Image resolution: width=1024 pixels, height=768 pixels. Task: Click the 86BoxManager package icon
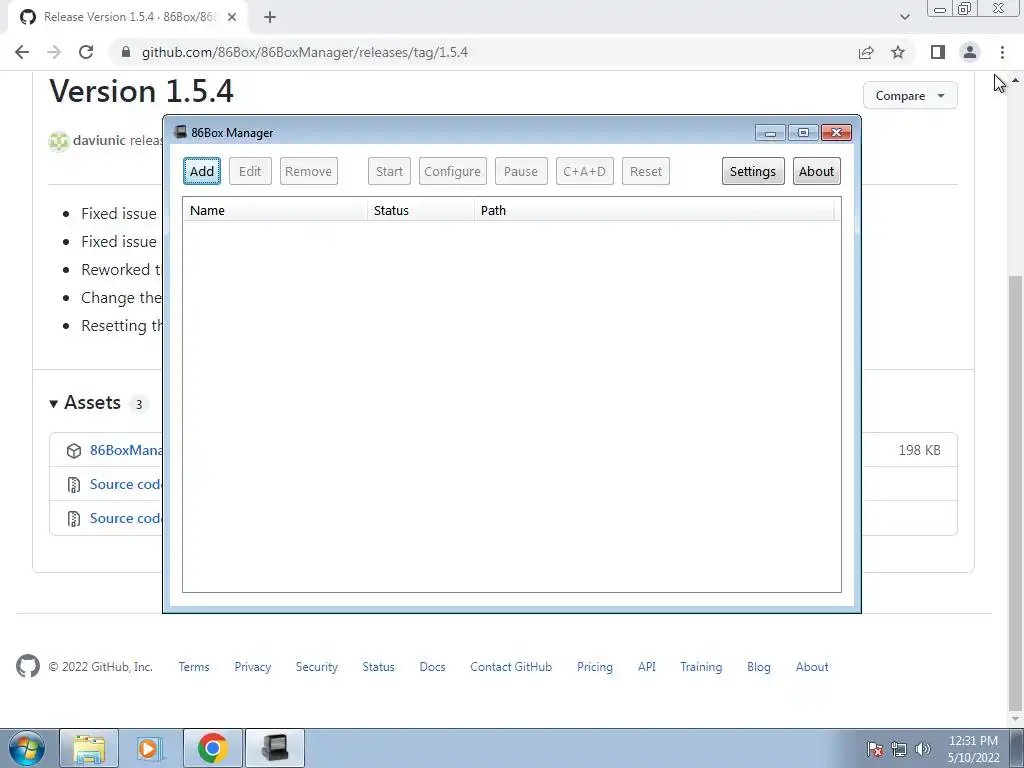(x=74, y=451)
